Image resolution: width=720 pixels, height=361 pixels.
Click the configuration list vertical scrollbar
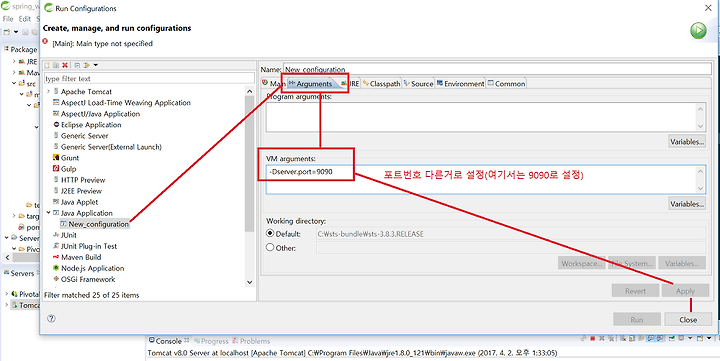click(x=249, y=163)
